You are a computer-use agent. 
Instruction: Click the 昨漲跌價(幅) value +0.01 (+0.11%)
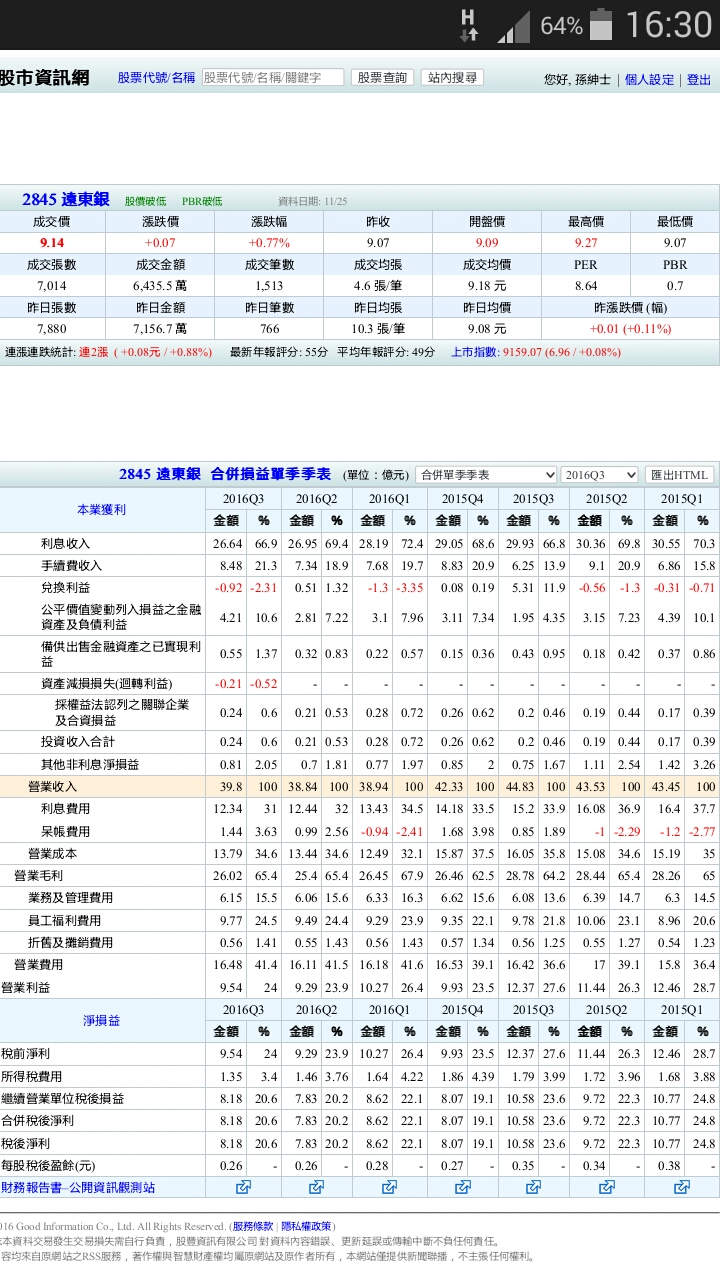click(630, 329)
